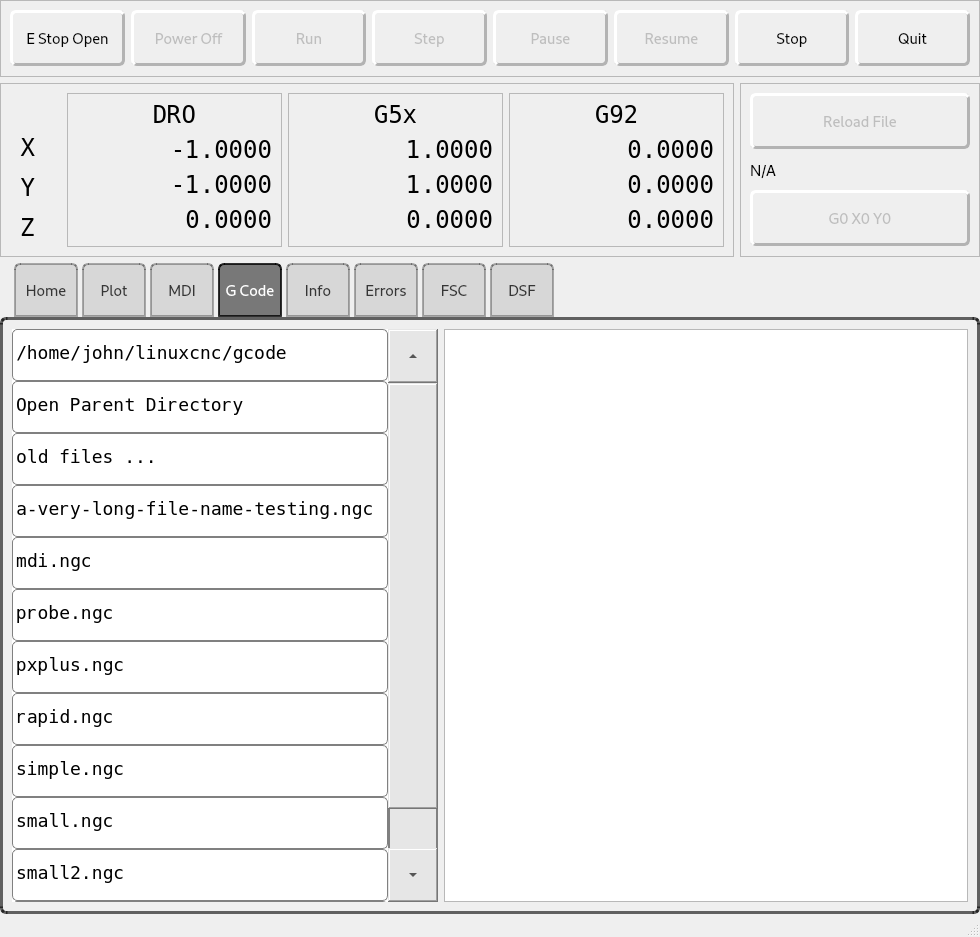Select Open Parent Directory entry
The height and width of the screenshot is (937, 980).
(200, 406)
